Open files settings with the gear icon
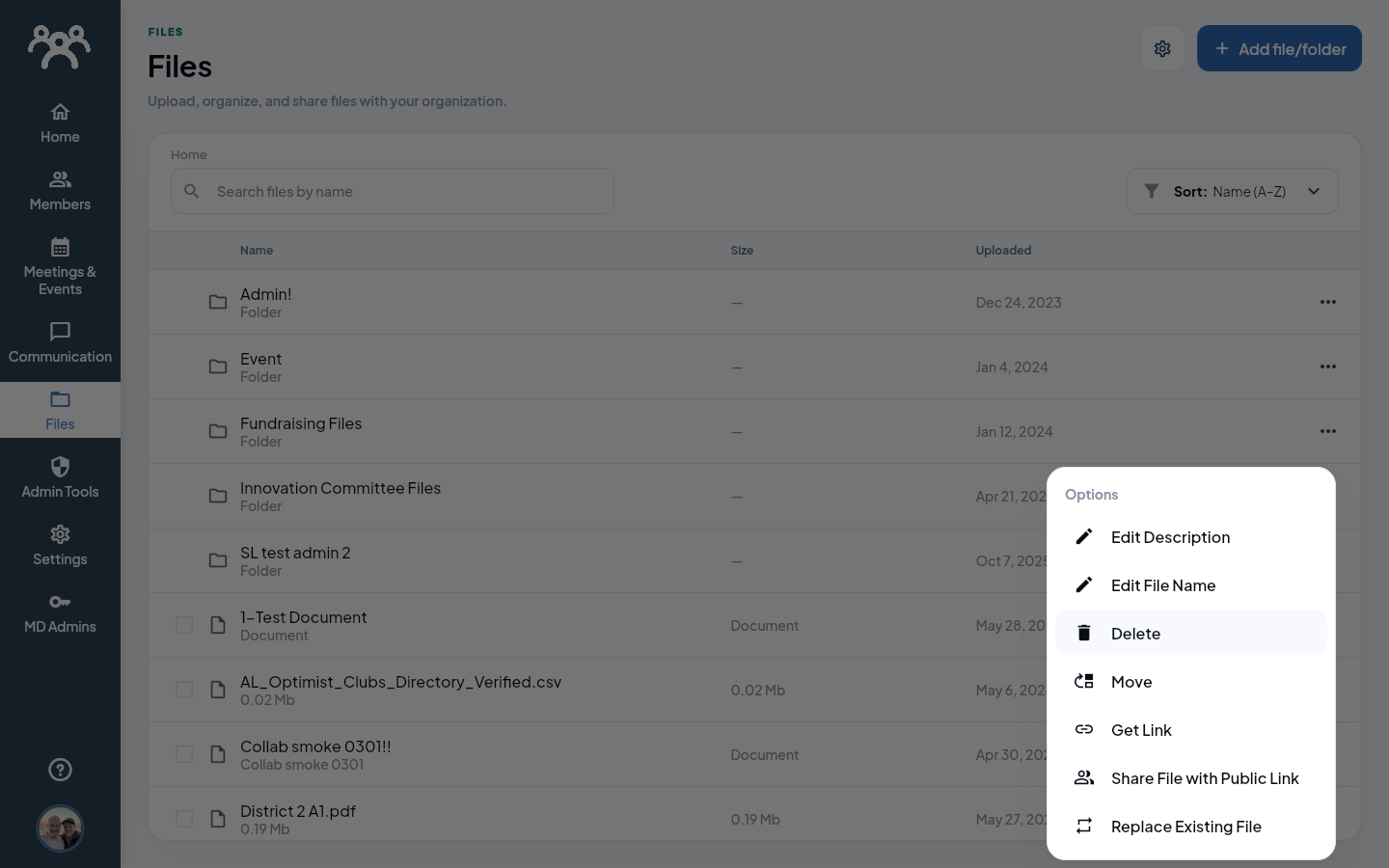This screenshot has width=1389, height=868. pyautogui.click(x=1162, y=48)
